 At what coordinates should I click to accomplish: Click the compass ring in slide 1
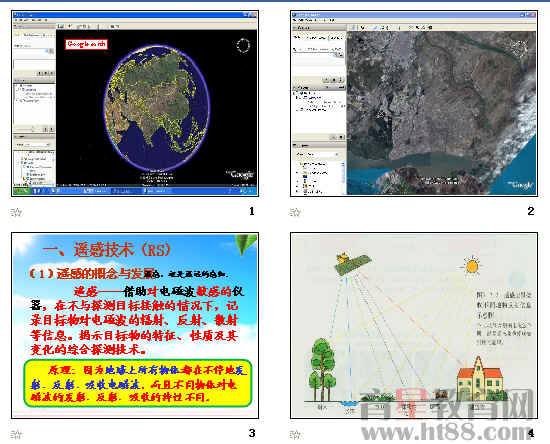click(x=243, y=45)
